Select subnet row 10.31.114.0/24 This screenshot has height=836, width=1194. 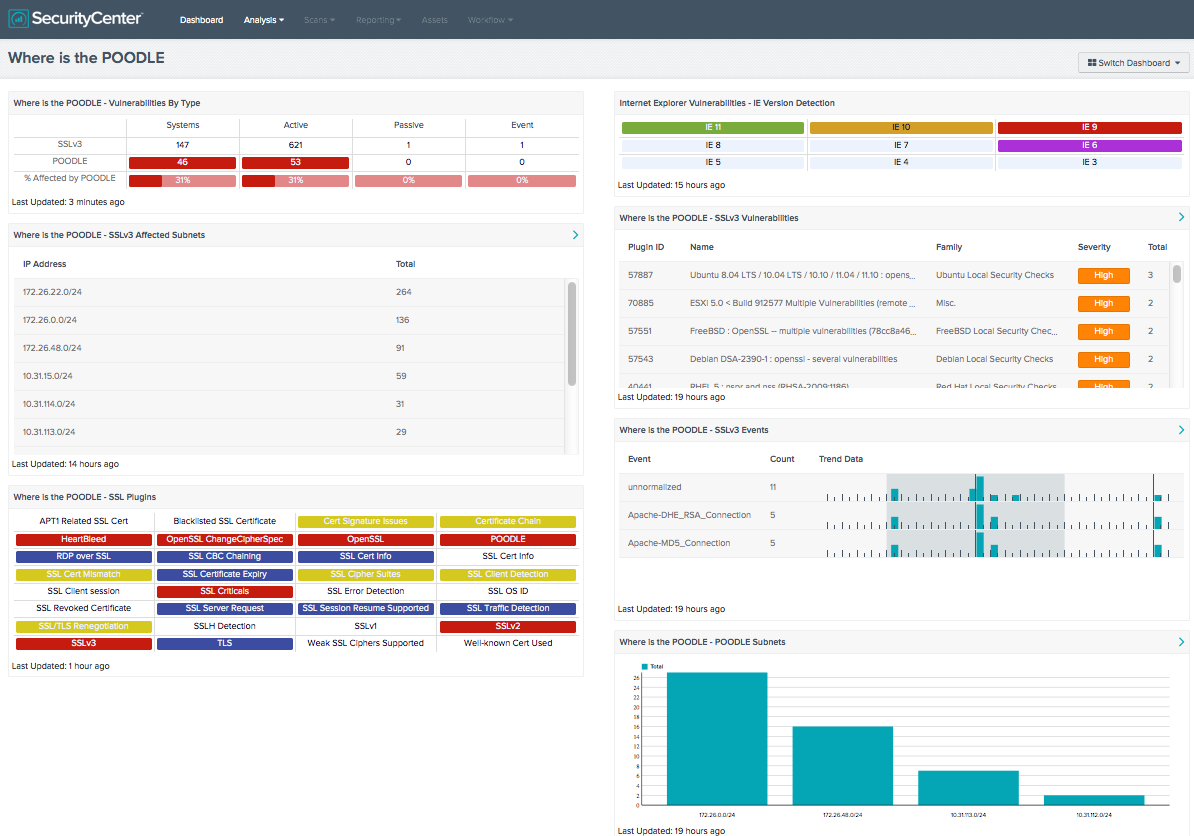click(289, 404)
